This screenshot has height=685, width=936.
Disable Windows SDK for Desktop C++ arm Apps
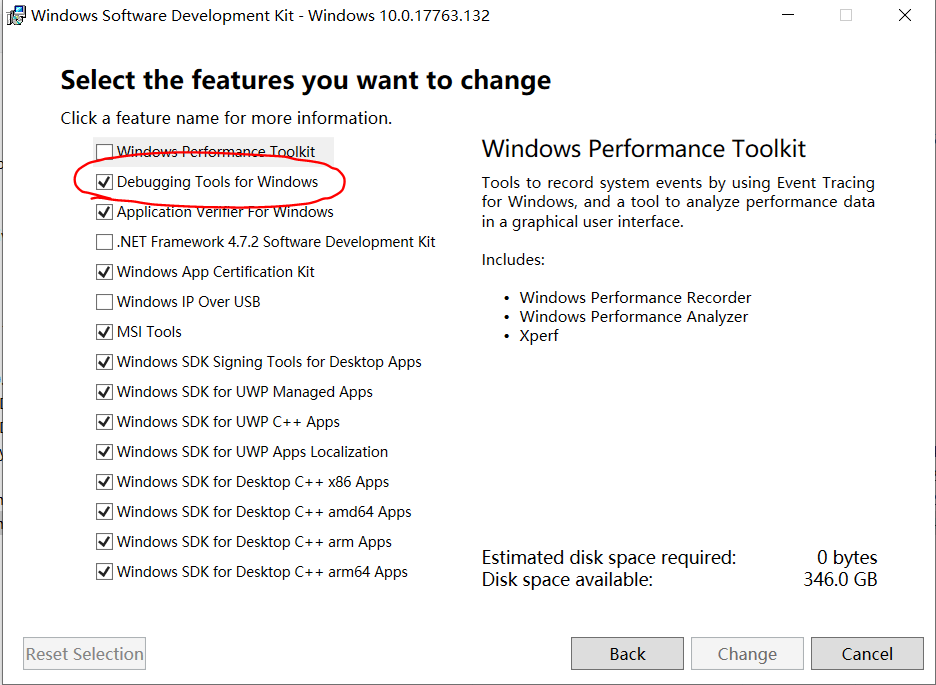[104, 541]
